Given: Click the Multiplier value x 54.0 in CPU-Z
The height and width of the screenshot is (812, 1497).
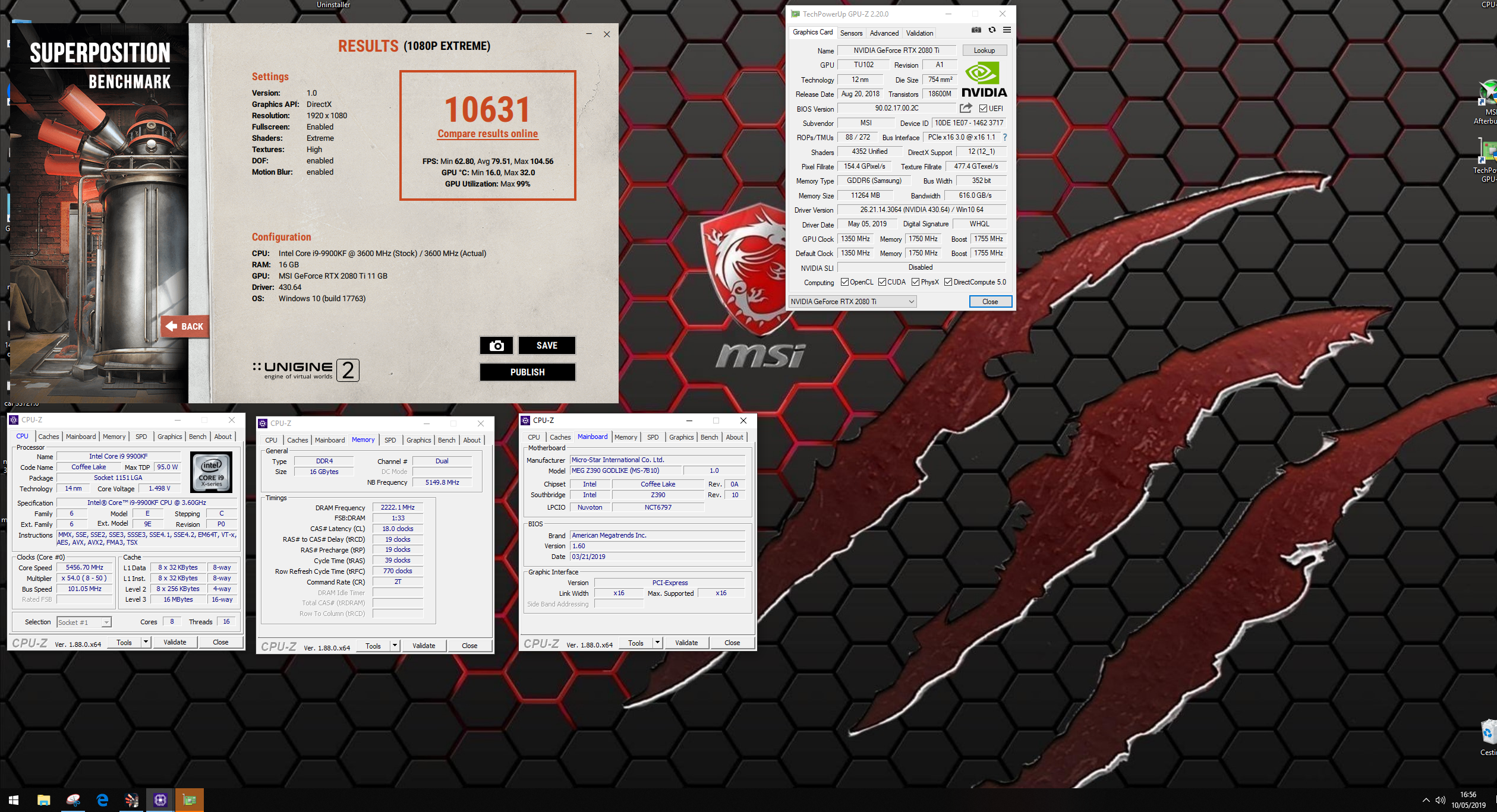Looking at the screenshot, I should [84, 579].
